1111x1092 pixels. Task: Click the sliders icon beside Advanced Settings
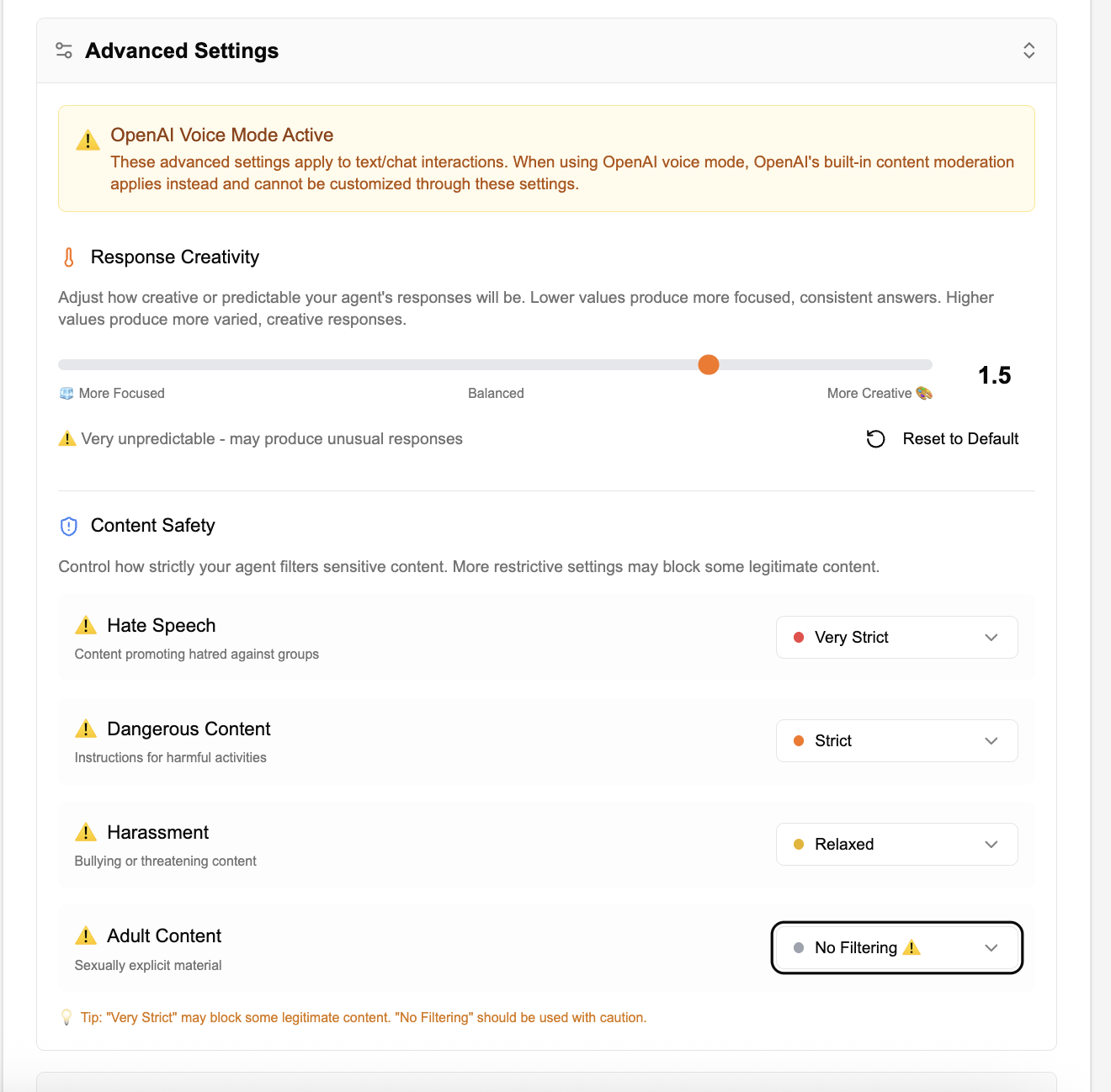click(64, 50)
